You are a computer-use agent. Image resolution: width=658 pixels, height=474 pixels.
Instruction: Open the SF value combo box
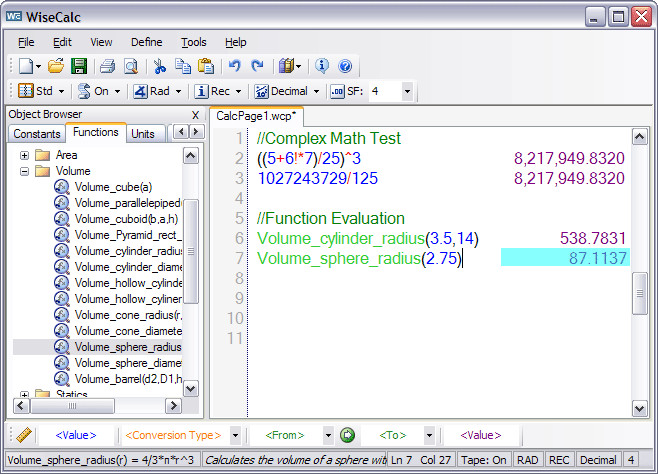point(407,91)
